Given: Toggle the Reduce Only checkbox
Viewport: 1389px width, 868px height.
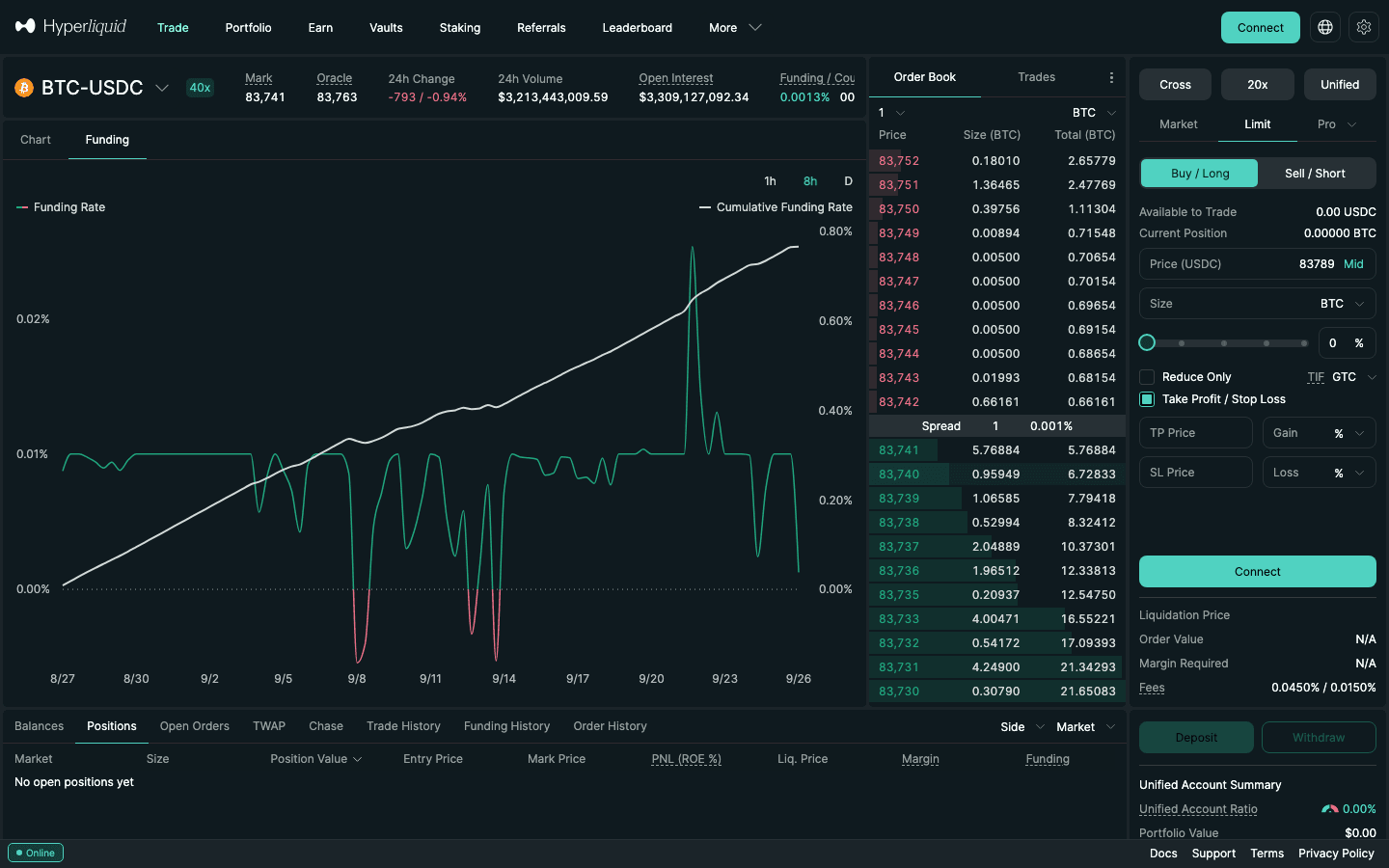Looking at the screenshot, I should click(x=1147, y=377).
